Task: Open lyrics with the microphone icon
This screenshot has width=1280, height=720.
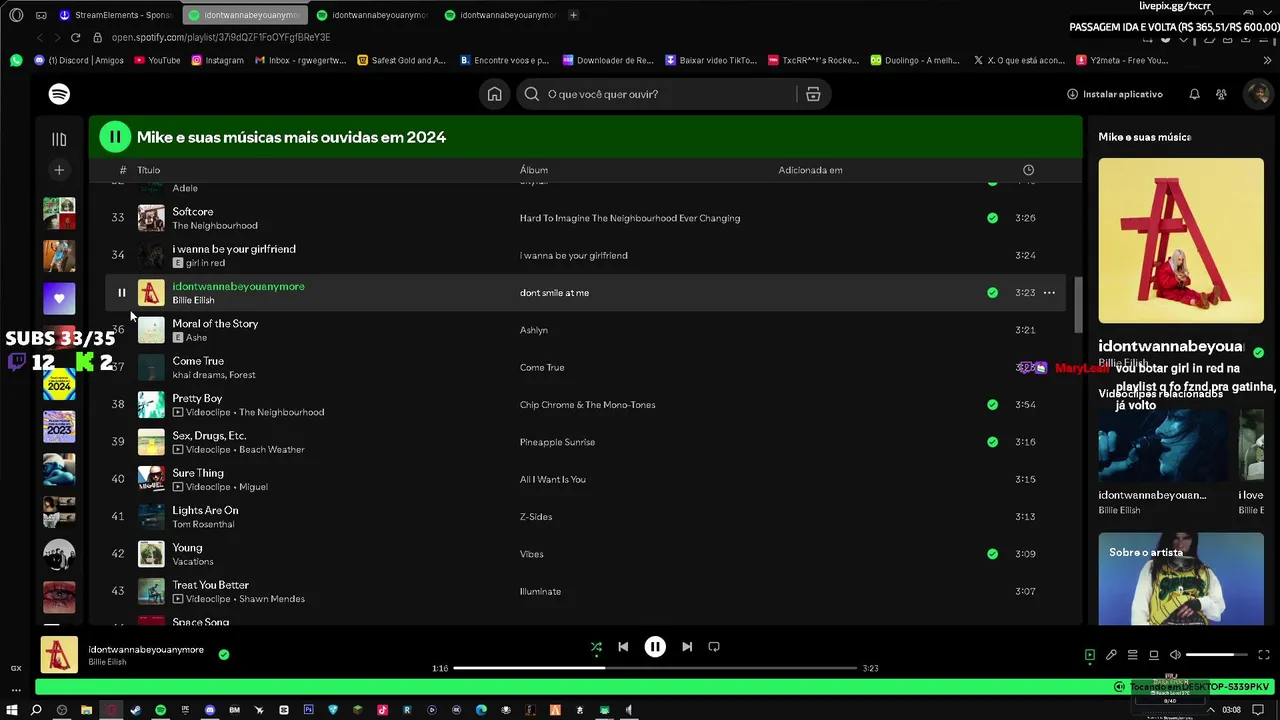Action: (x=1111, y=655)
